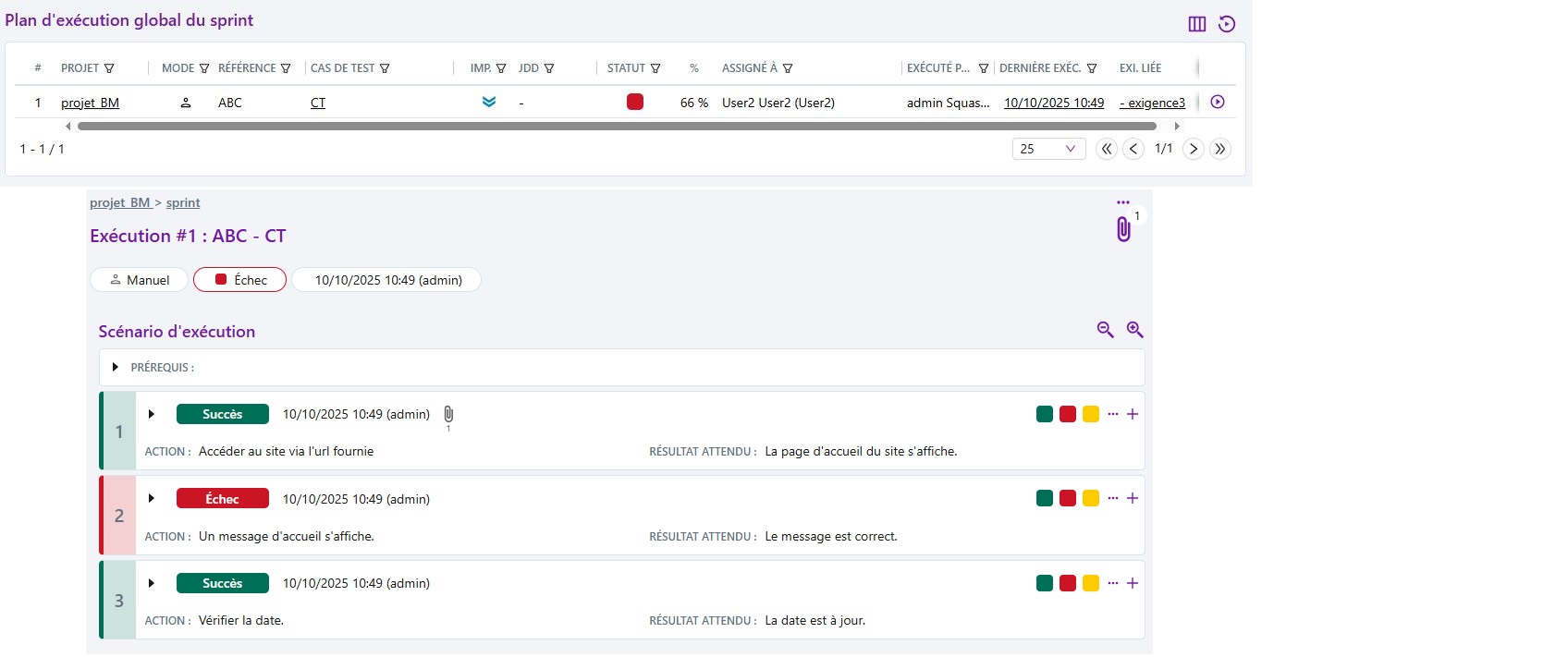
Task: Mark step 2 as failed with red square
Action: [x=1068, y=499]
